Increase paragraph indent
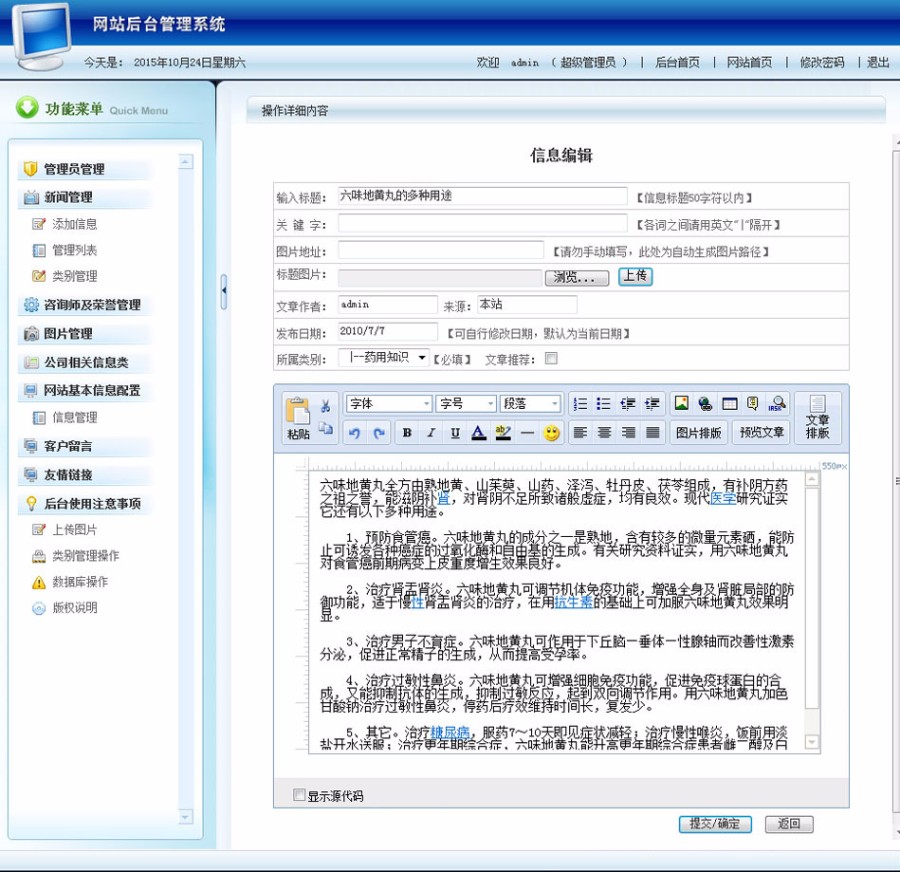 pyautogui.click(x=652, y=404)
